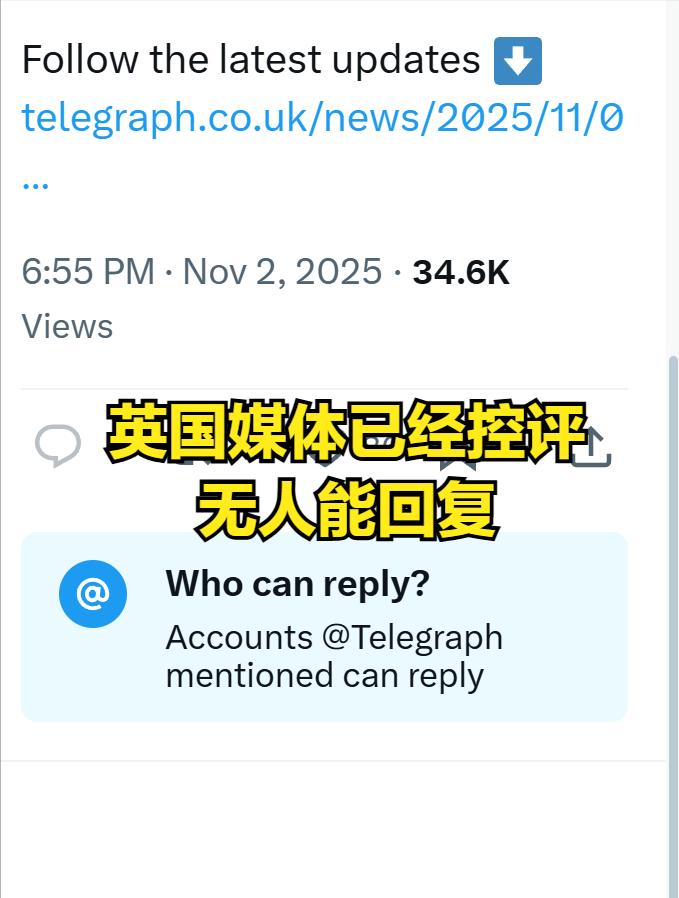Click the Views label
Viewport: 679px width, 898px height.
67,327
